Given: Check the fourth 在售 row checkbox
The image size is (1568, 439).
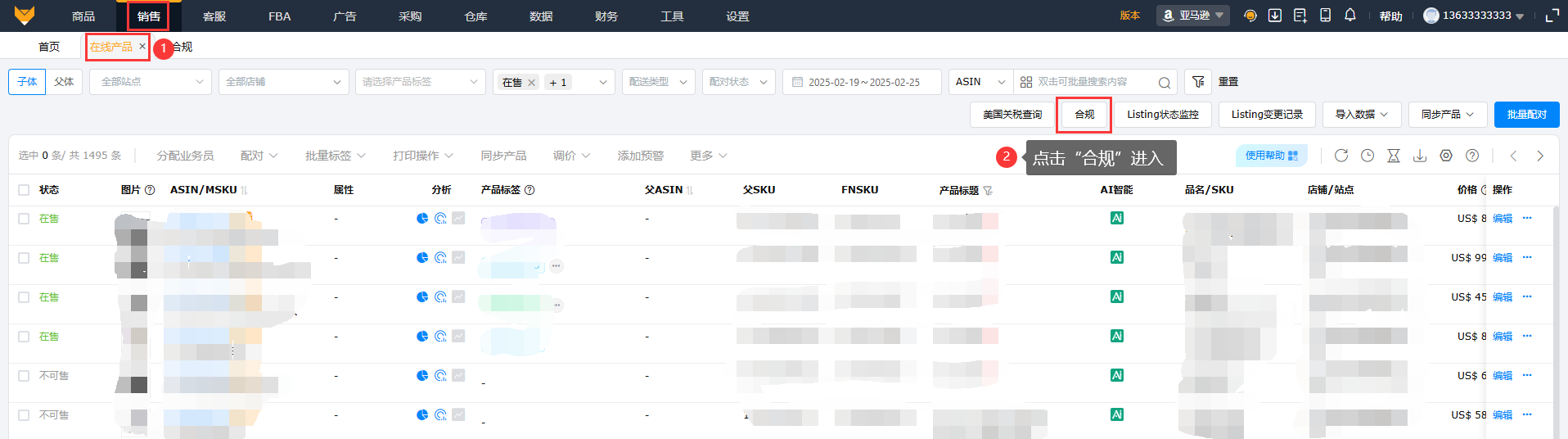Looking at the screenshot, I should [x=24, y=337].
